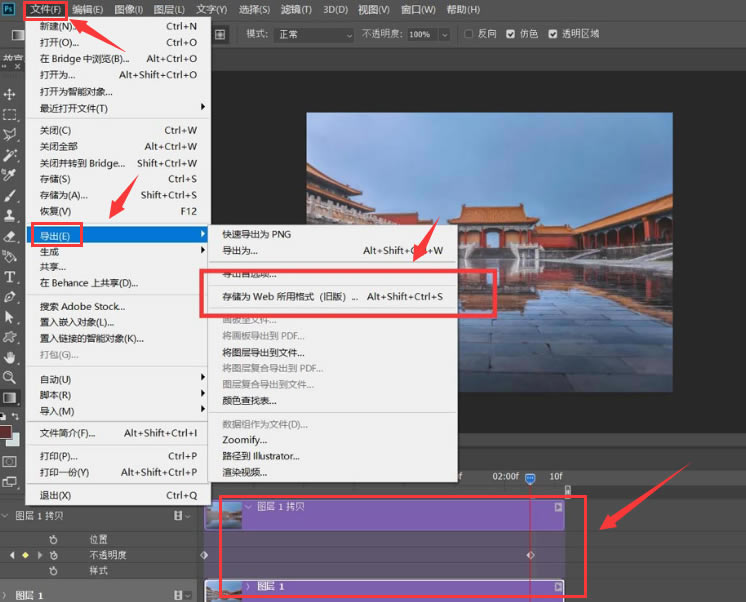
Task: Select the Hand tool
Action: 10,357
